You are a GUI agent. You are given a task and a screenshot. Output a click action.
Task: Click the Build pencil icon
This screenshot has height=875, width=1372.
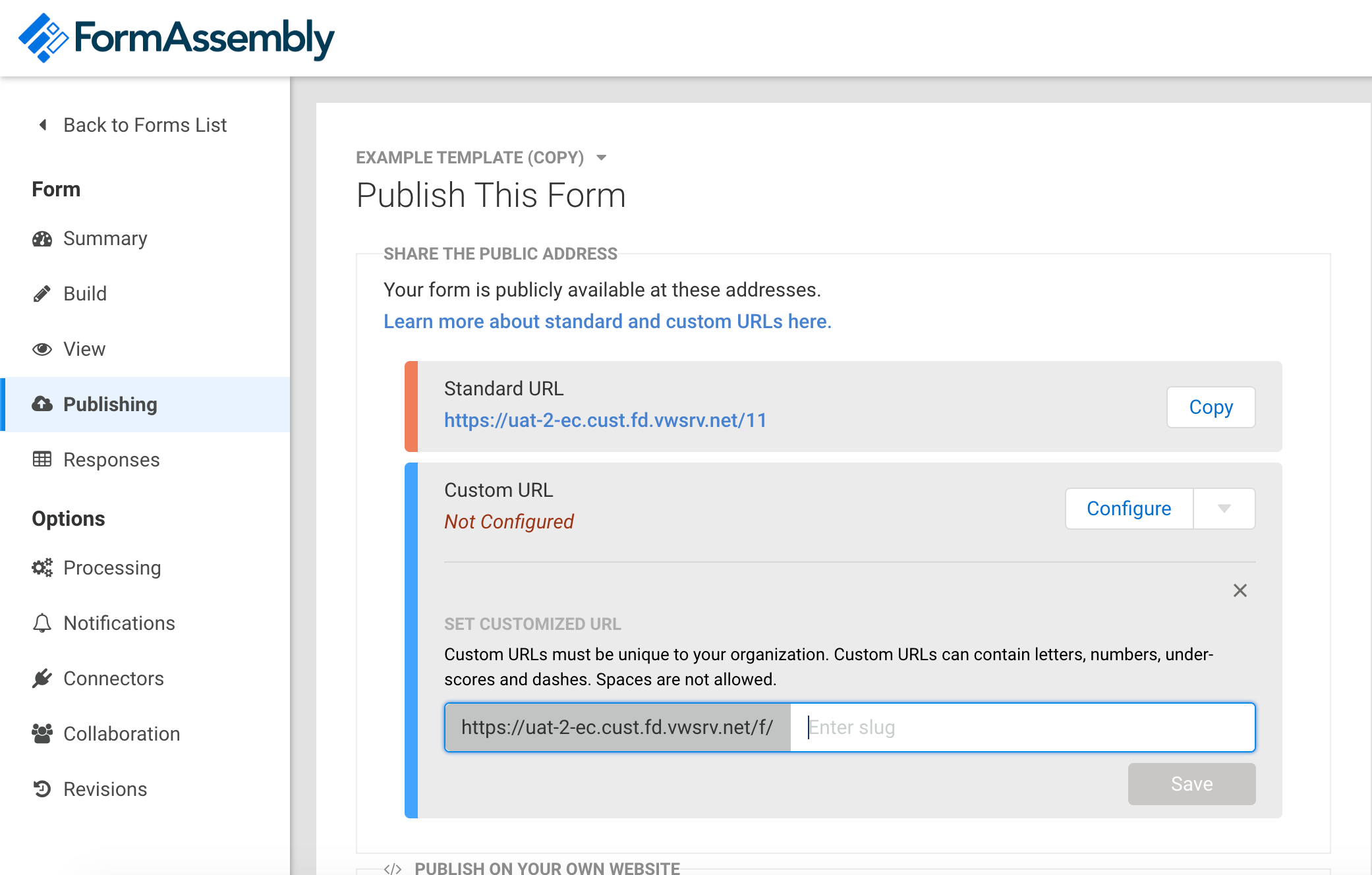[x=42, y=294]
